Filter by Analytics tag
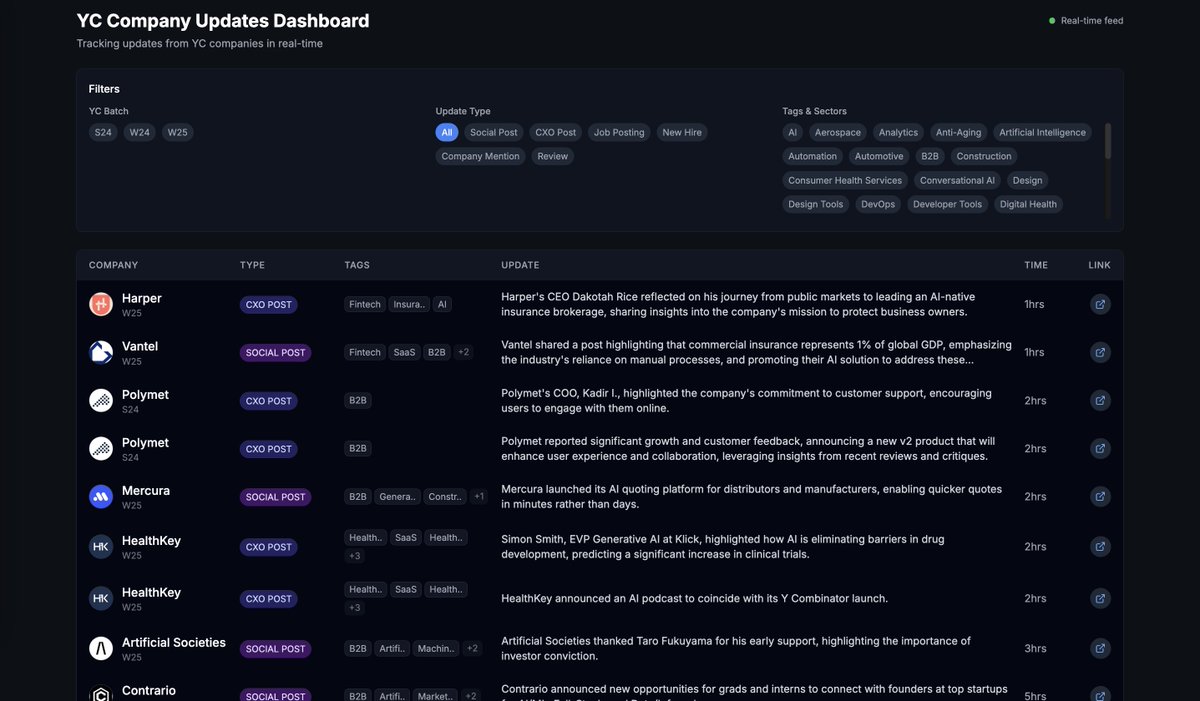Viewport: 1200px width, 701px height. click(x=898, y=132)
